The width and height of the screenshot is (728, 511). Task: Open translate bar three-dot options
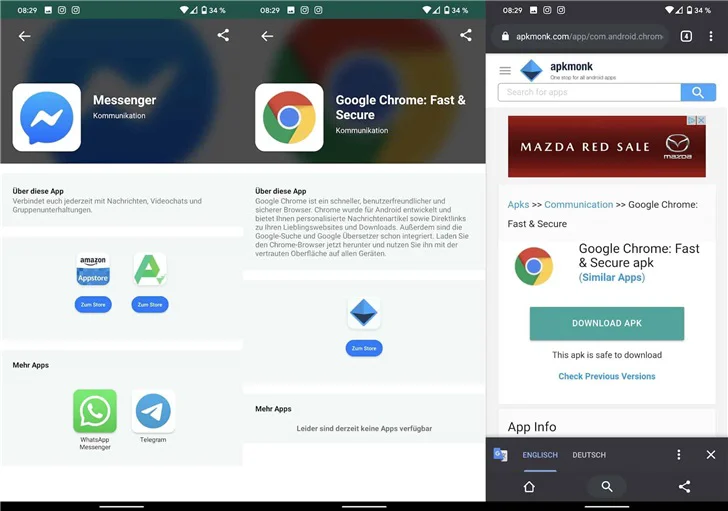click(678, 454)
